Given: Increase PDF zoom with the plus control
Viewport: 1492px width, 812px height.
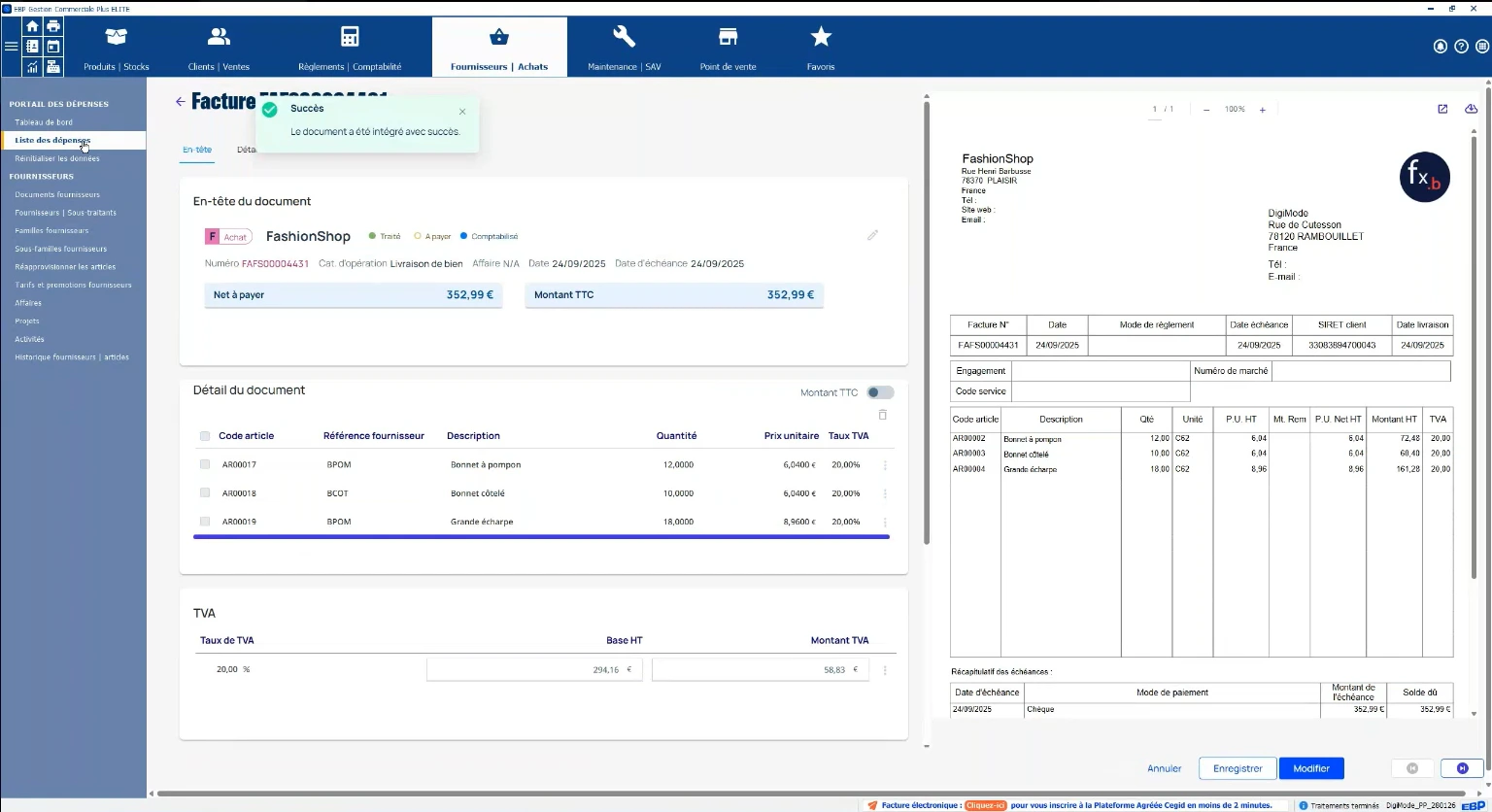Looking at the screenshot, I should pyautogui.click(x=1261, y=109).
